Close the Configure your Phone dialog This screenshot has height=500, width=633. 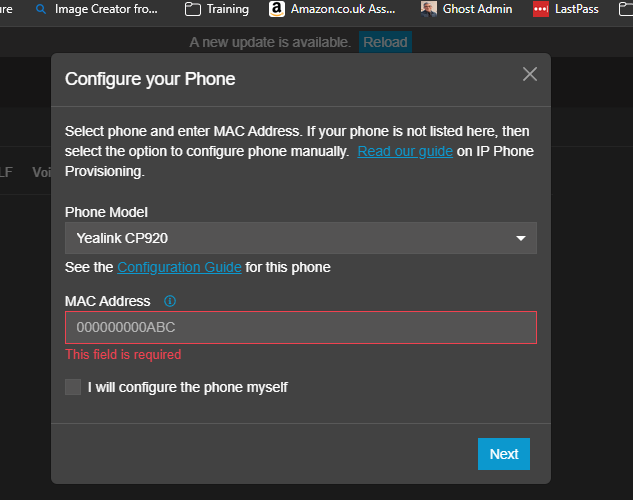tap(530, 74)
